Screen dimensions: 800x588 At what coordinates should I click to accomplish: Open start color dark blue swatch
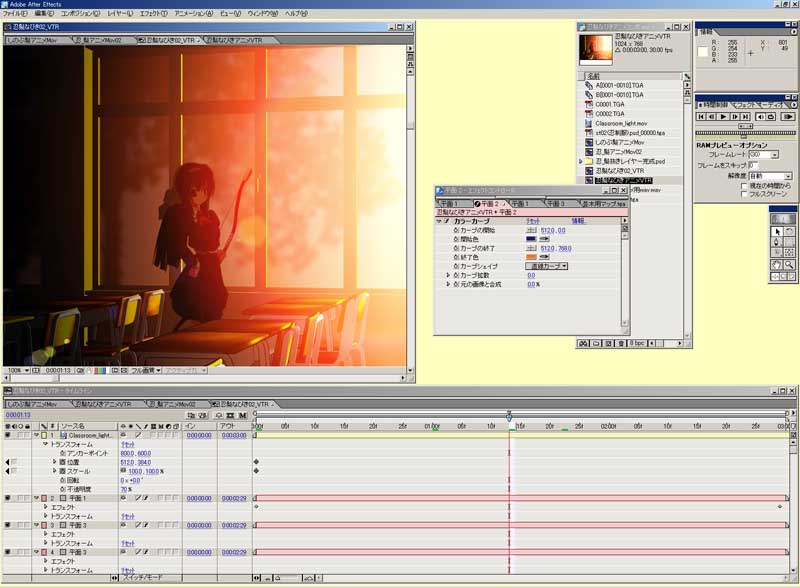(531, 239)
